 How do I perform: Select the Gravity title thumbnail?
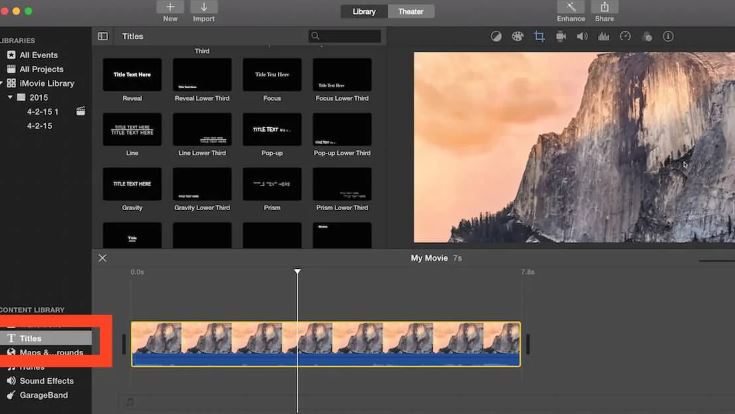[132, 184]
